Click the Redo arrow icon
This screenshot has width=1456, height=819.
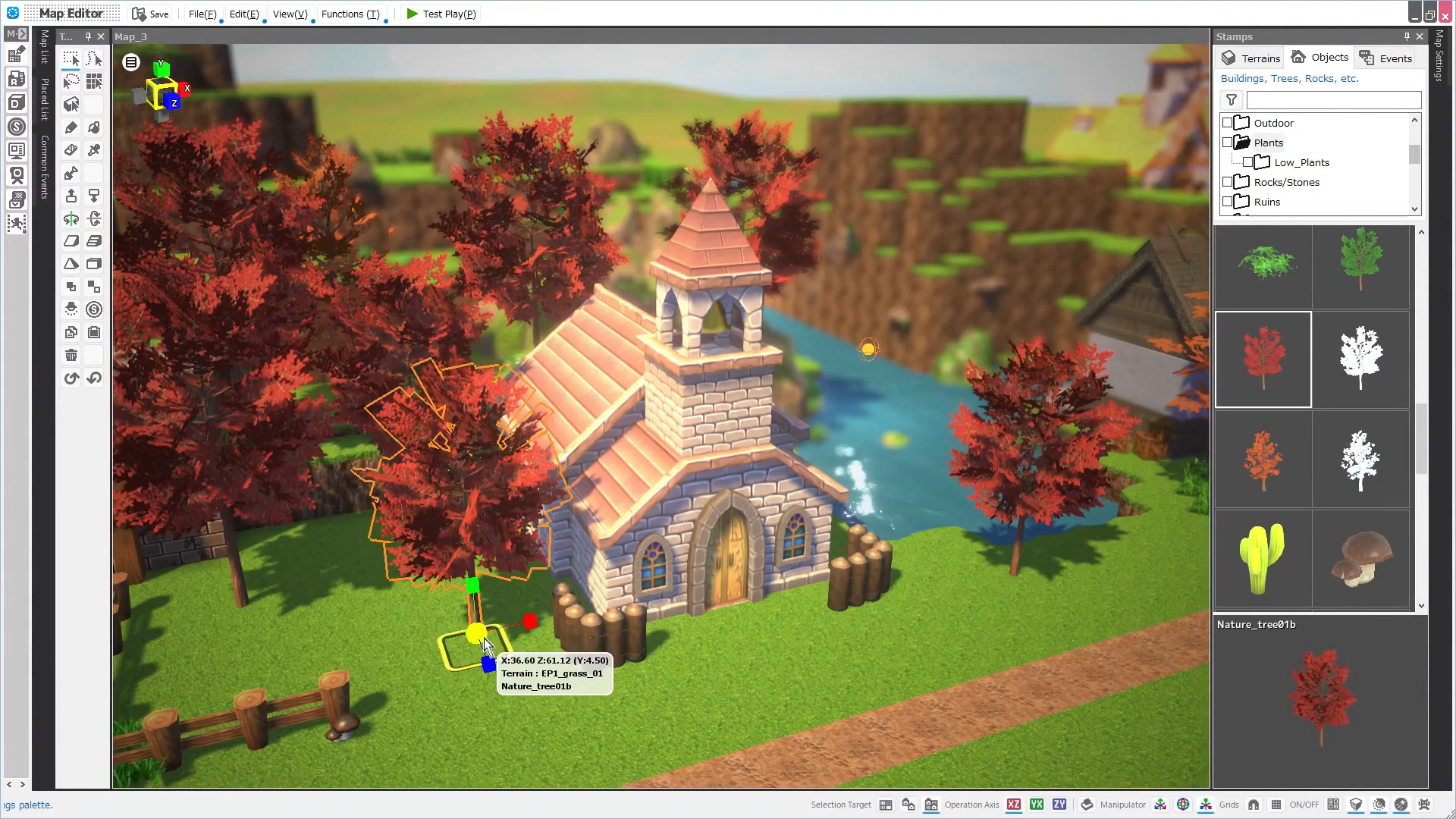(x=94, y=378)
